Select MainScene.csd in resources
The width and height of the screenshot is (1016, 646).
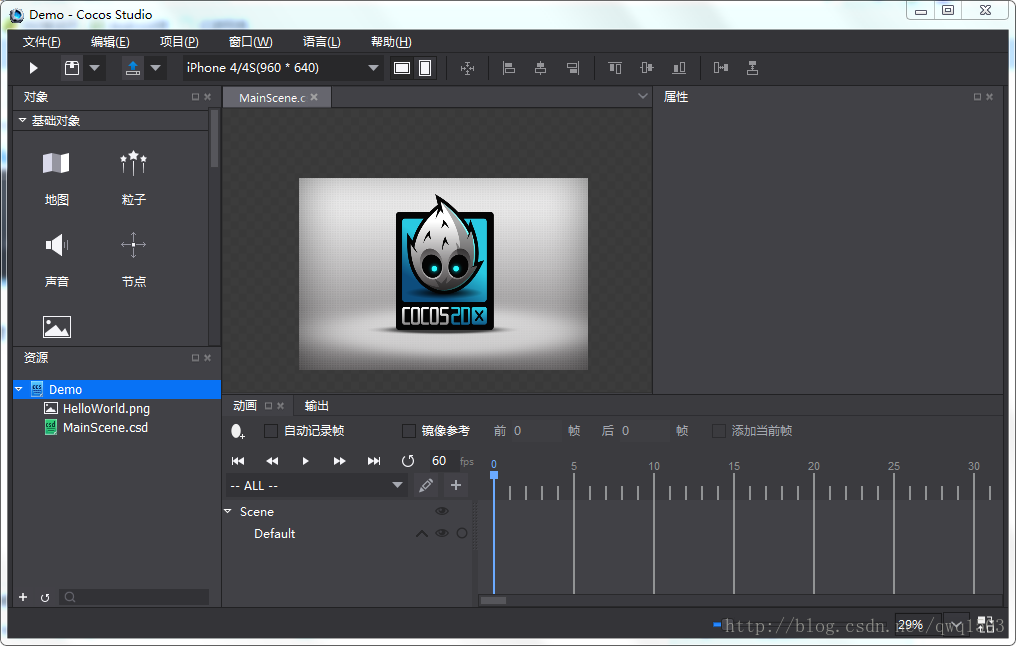coord(105,428)
